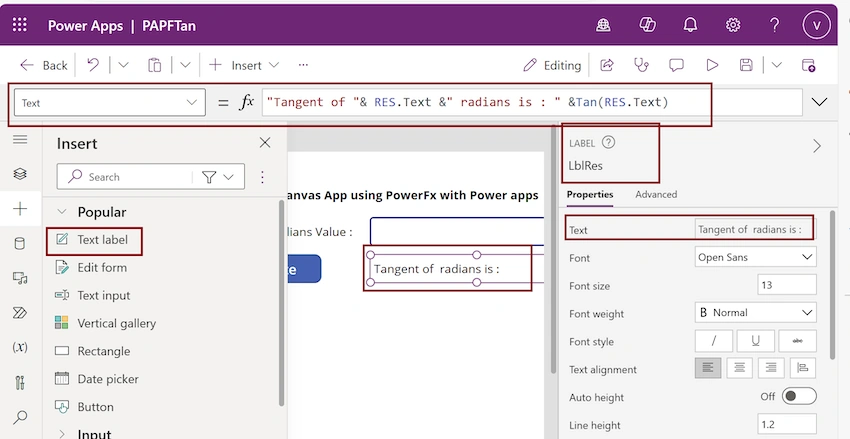Click the radians value text input on canvas
Viewport: 850px width, 439px height.
457,231
